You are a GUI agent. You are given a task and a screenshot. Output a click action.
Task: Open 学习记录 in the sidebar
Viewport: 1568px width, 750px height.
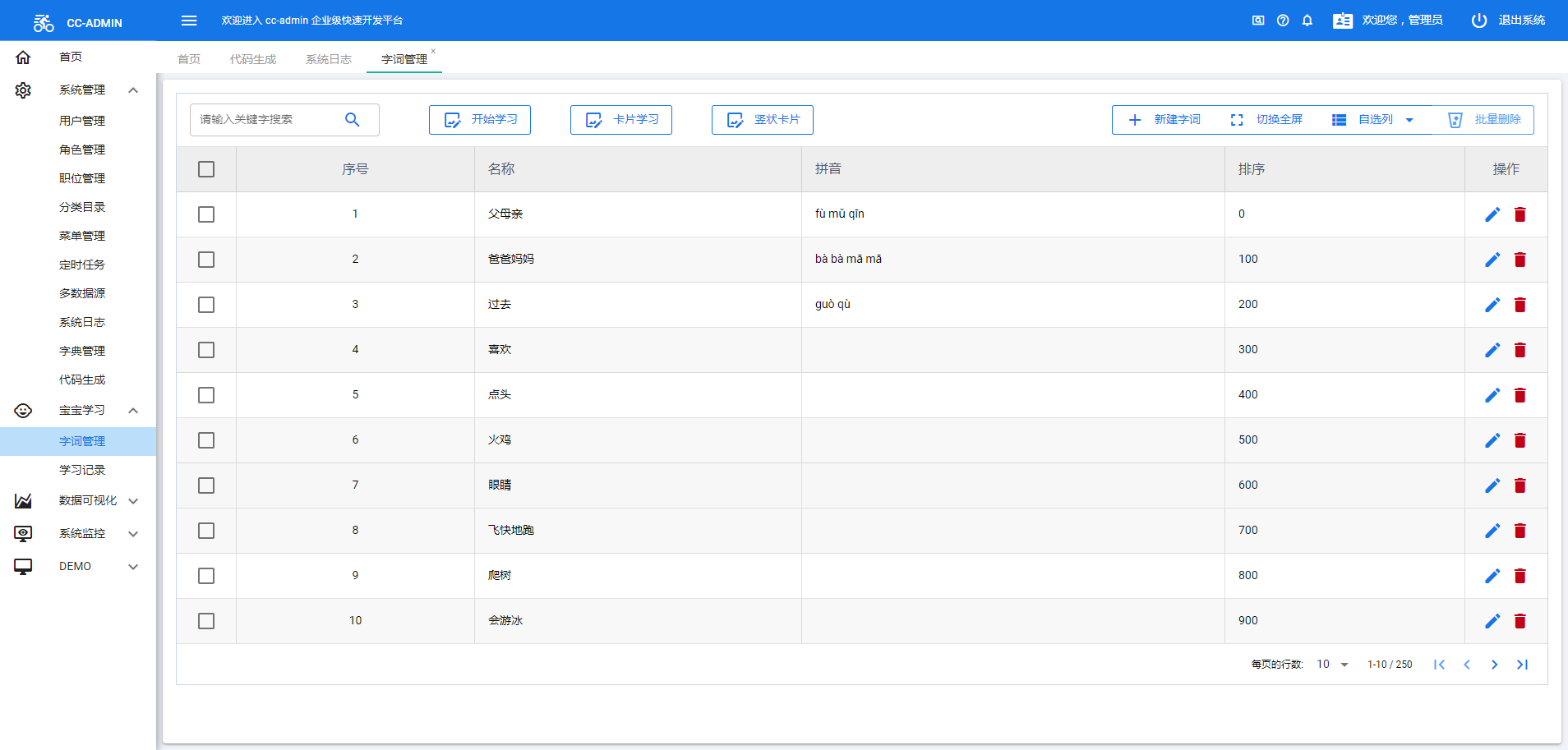[82, 470]
